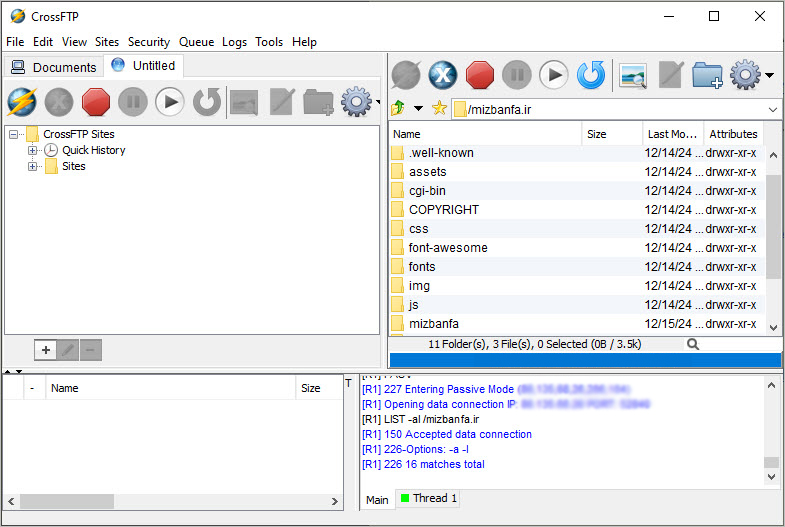The width and height of the screenshot is (785, 527).
Task: Sort remote files by Attributes column header
Action: (x=733, y=134)
